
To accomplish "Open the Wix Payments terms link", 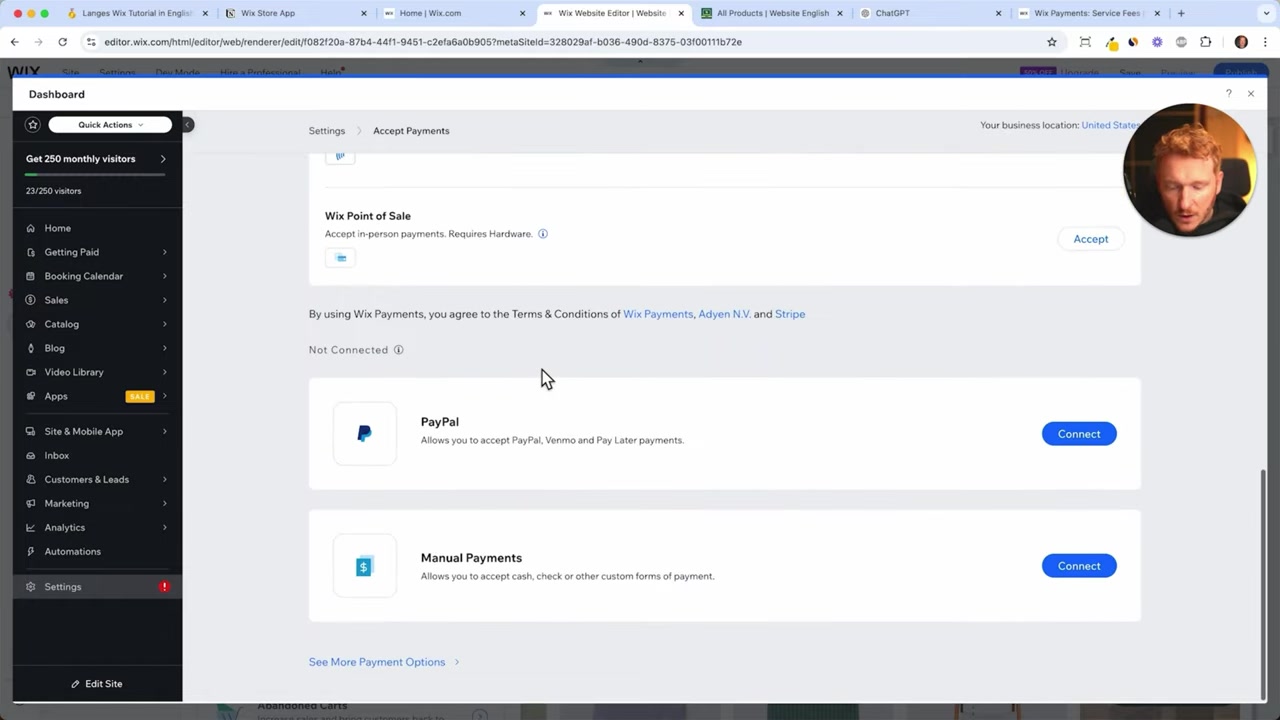I will [658, 314].
